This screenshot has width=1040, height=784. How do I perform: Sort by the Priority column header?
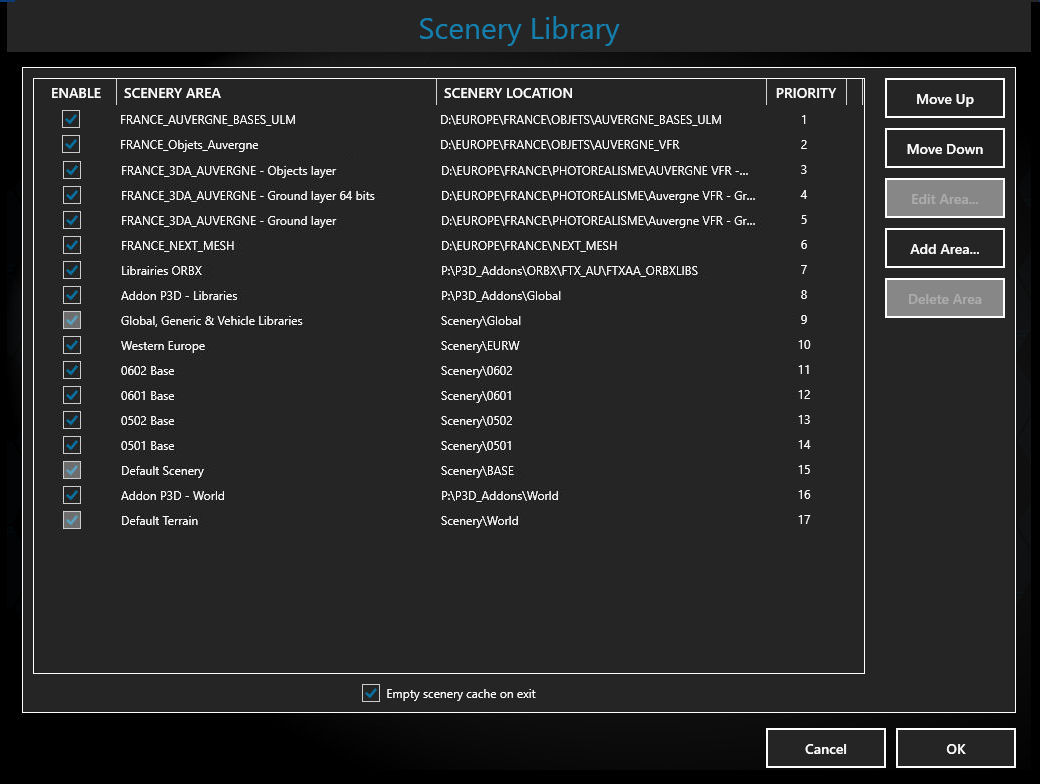[x=805, y=93]
